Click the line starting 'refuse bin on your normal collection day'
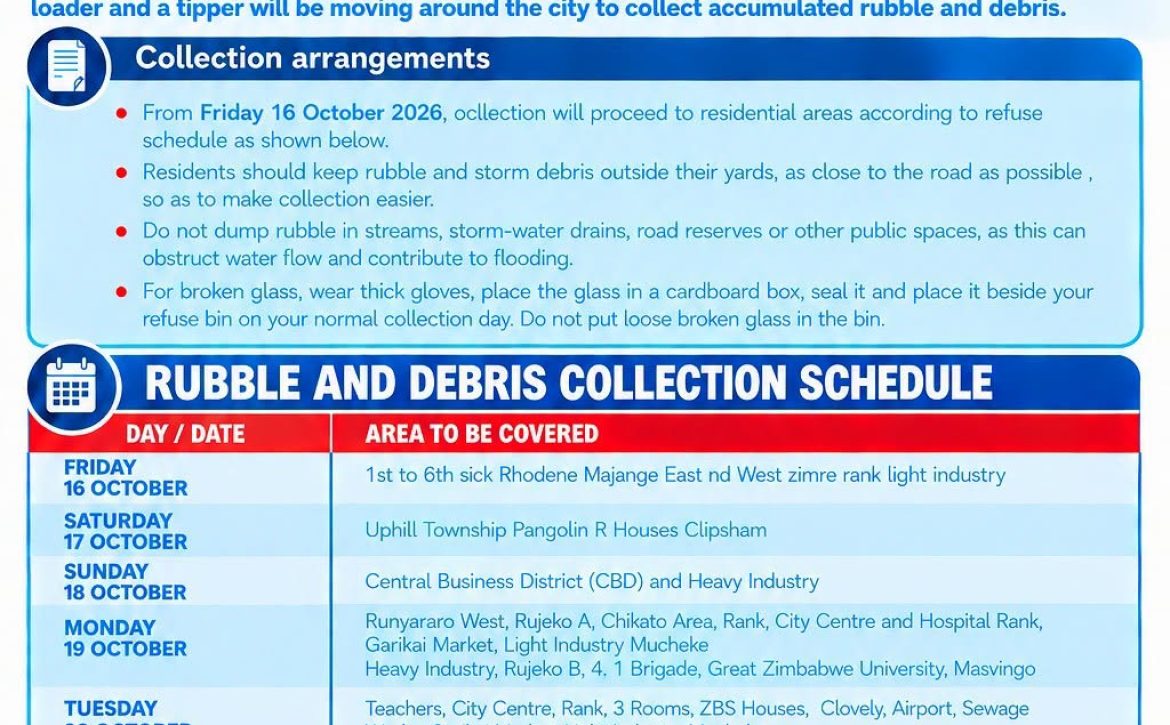Viewport: 1170px width, 725px height. pyautogui.click(x=513, y=319)
